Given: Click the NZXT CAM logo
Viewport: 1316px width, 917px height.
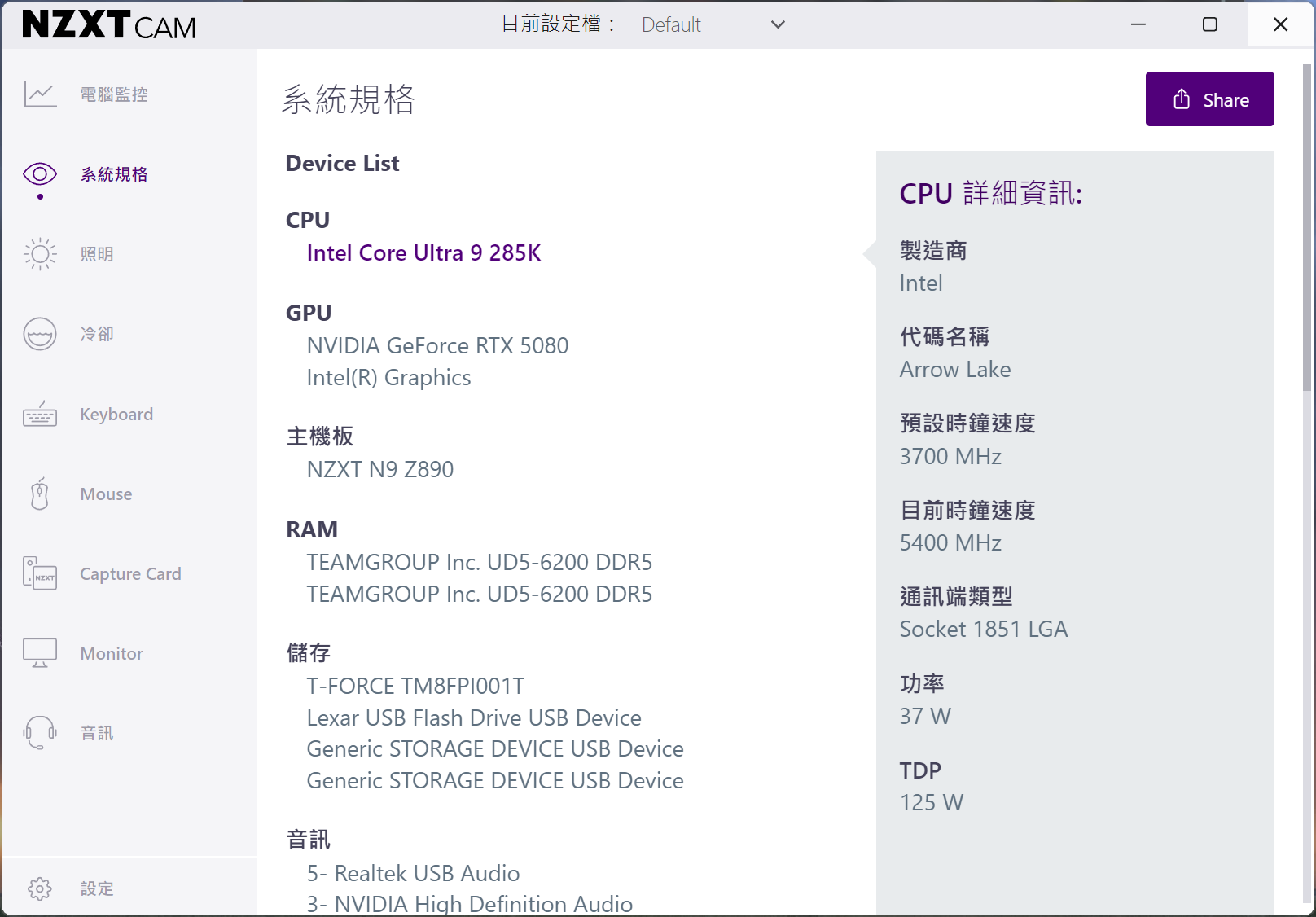Looking at the screenshot, I should point(109,25).
